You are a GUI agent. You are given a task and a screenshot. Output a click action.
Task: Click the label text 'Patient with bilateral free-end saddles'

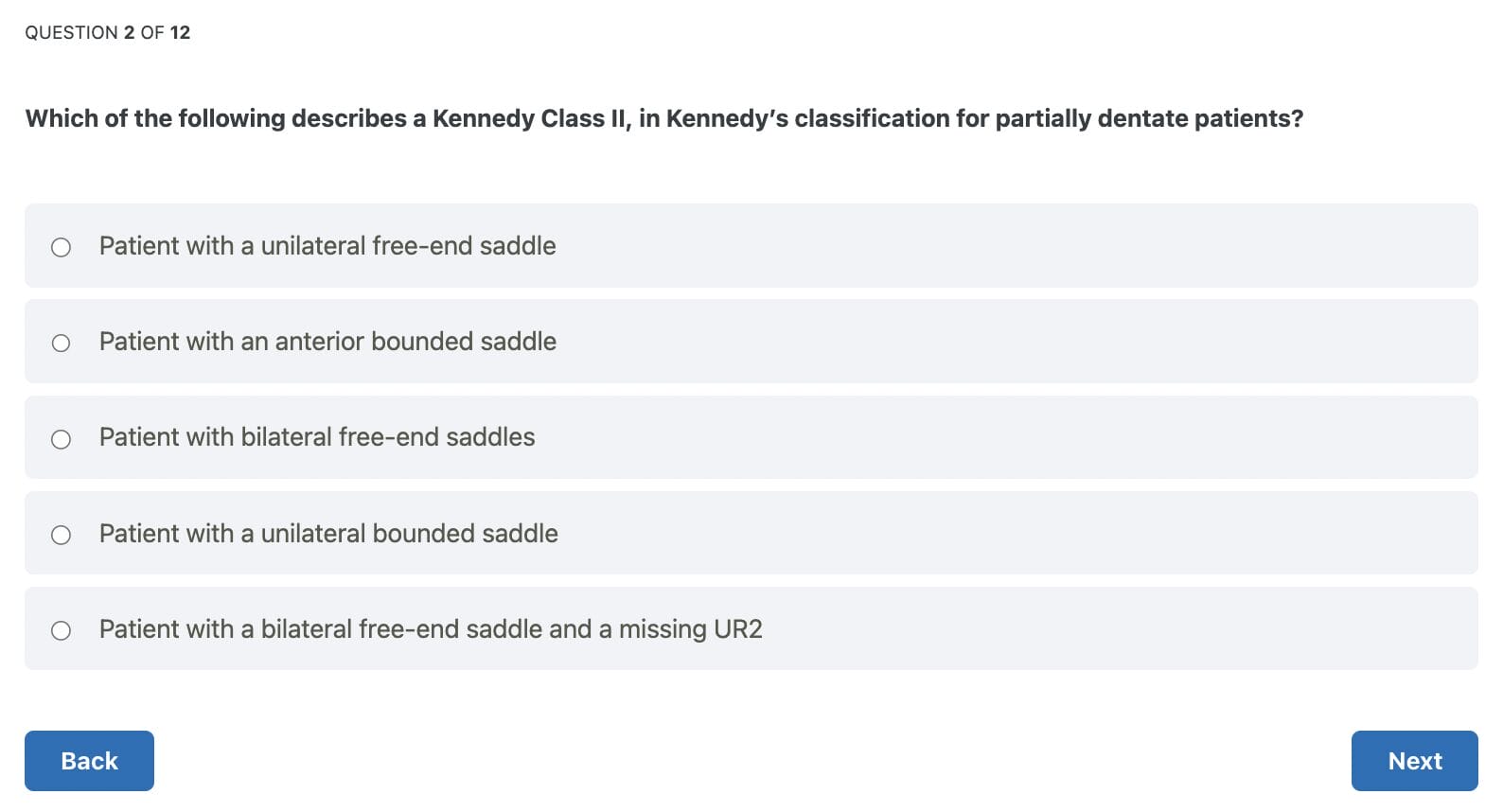(317, 437)
